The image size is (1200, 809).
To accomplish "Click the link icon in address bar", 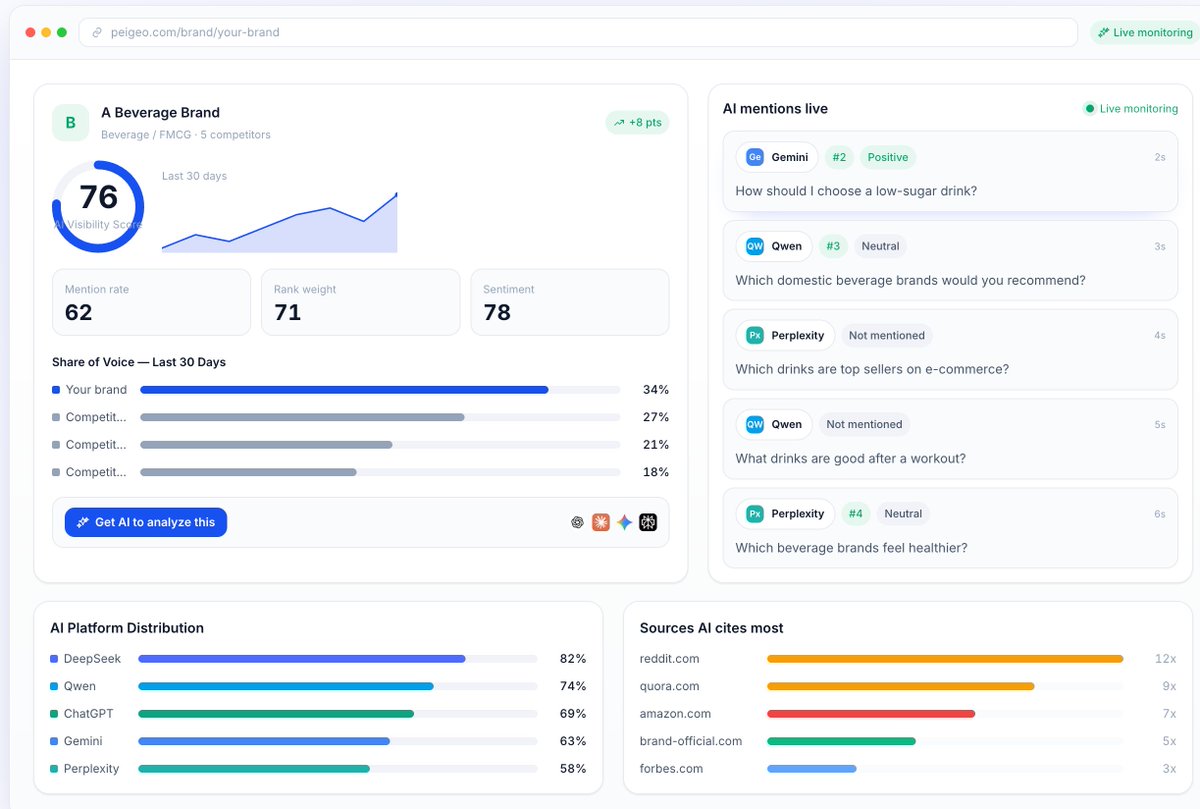I will click(x=97, y=32).
